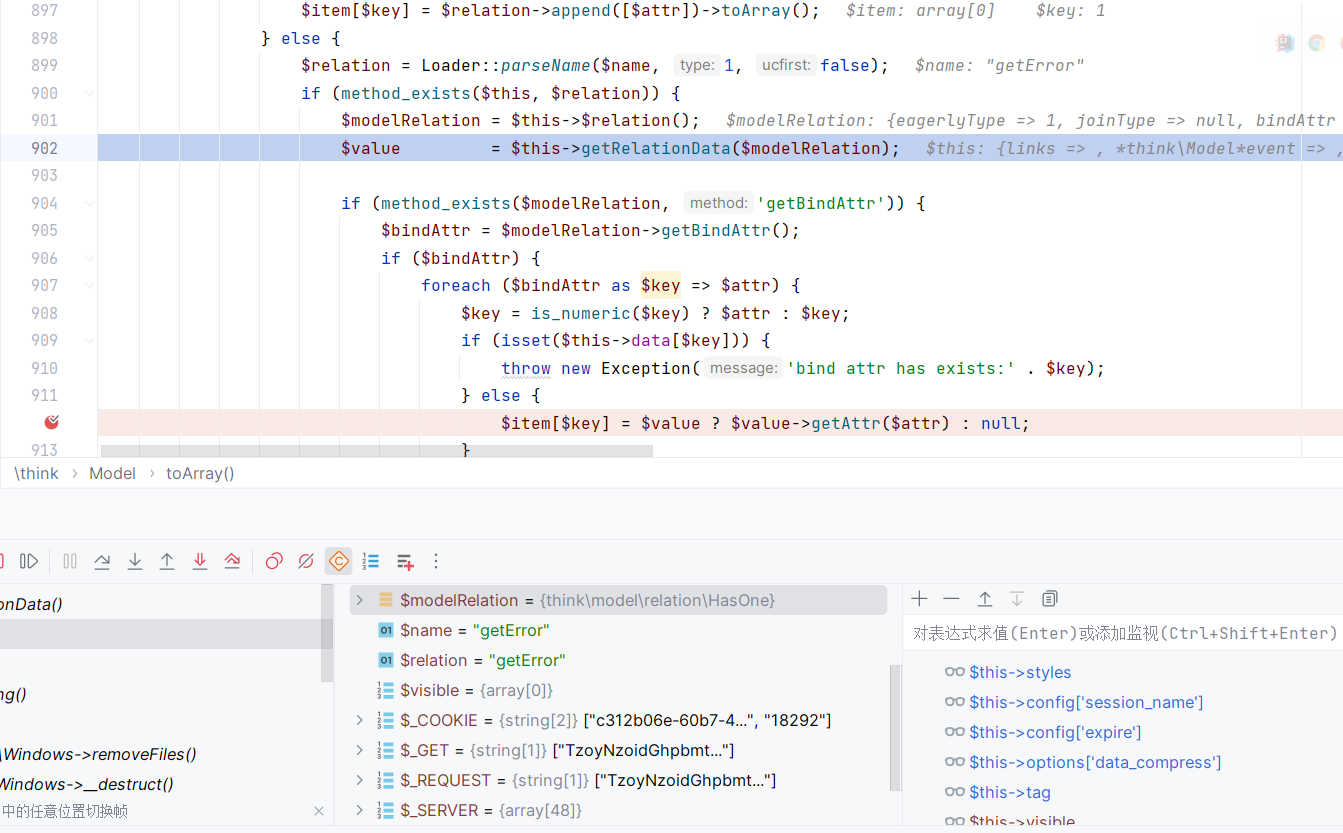
Task: Select the Windows->removeFiles() stack frame
Action: [x=100, y=754]
